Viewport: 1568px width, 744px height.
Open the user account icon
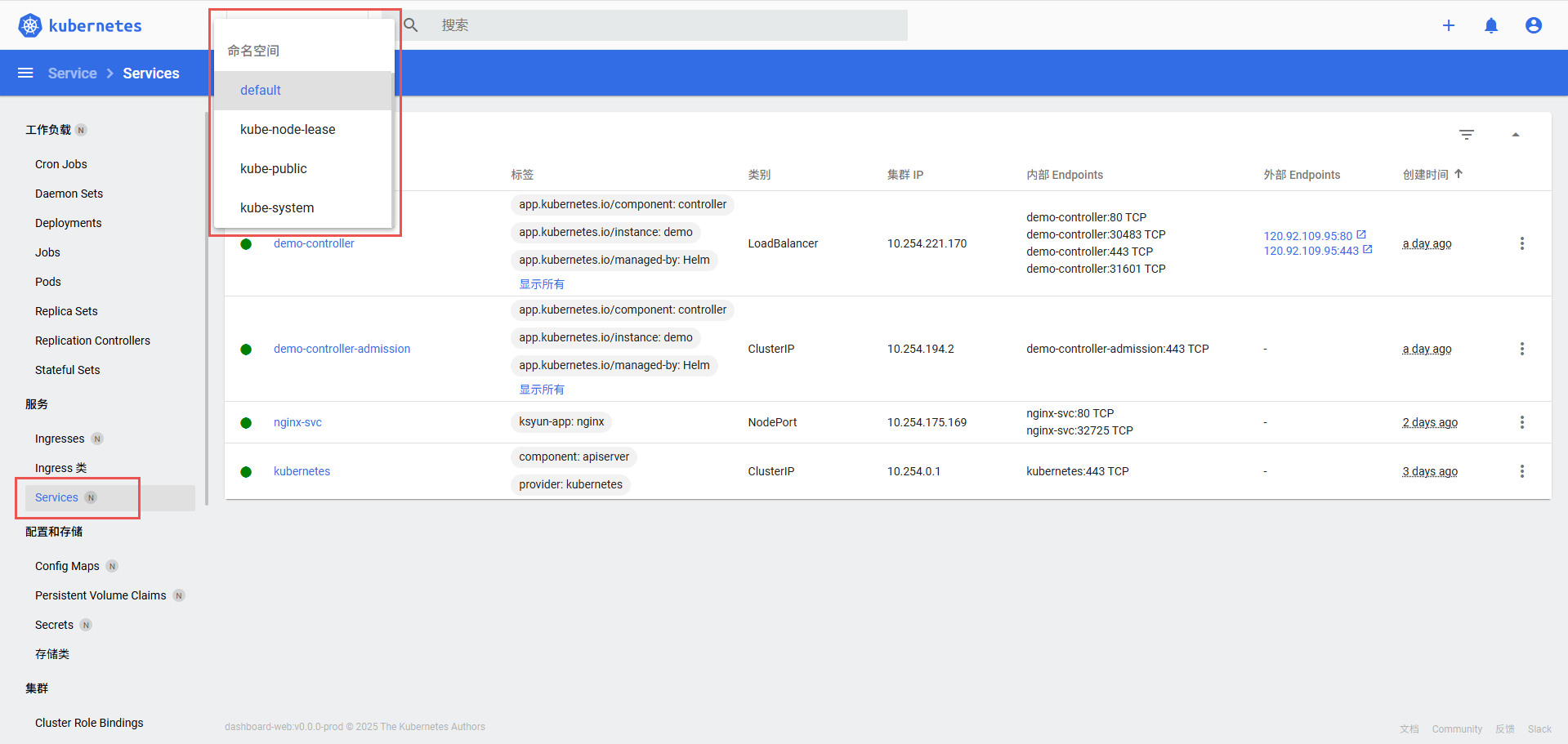point(1533,25)
